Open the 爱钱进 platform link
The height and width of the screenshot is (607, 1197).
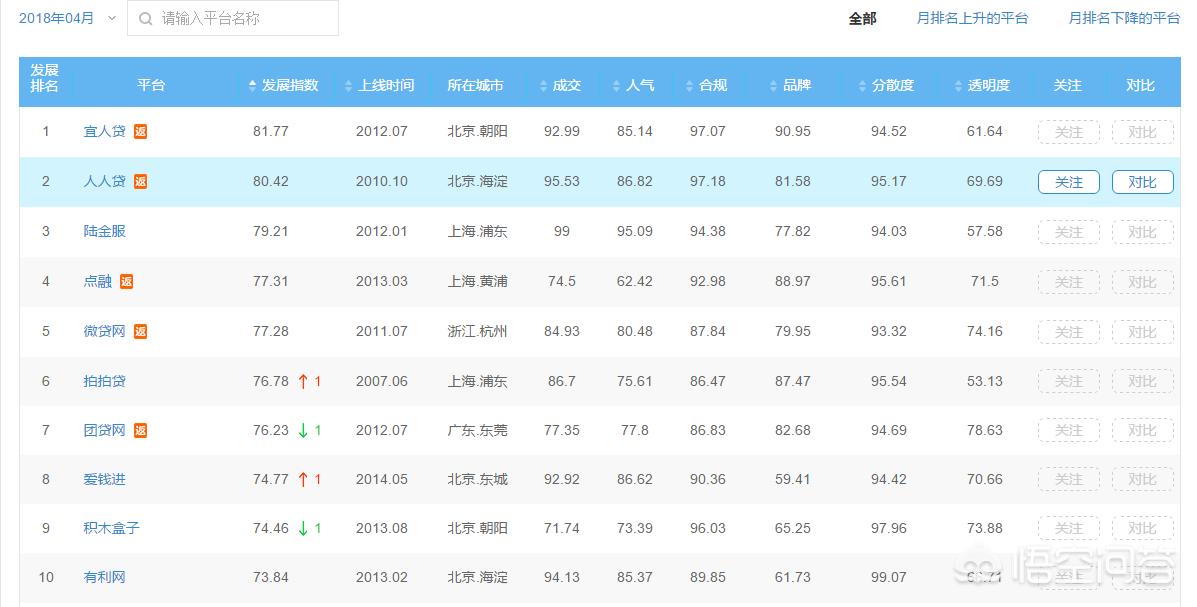click(x=104, y=479)
